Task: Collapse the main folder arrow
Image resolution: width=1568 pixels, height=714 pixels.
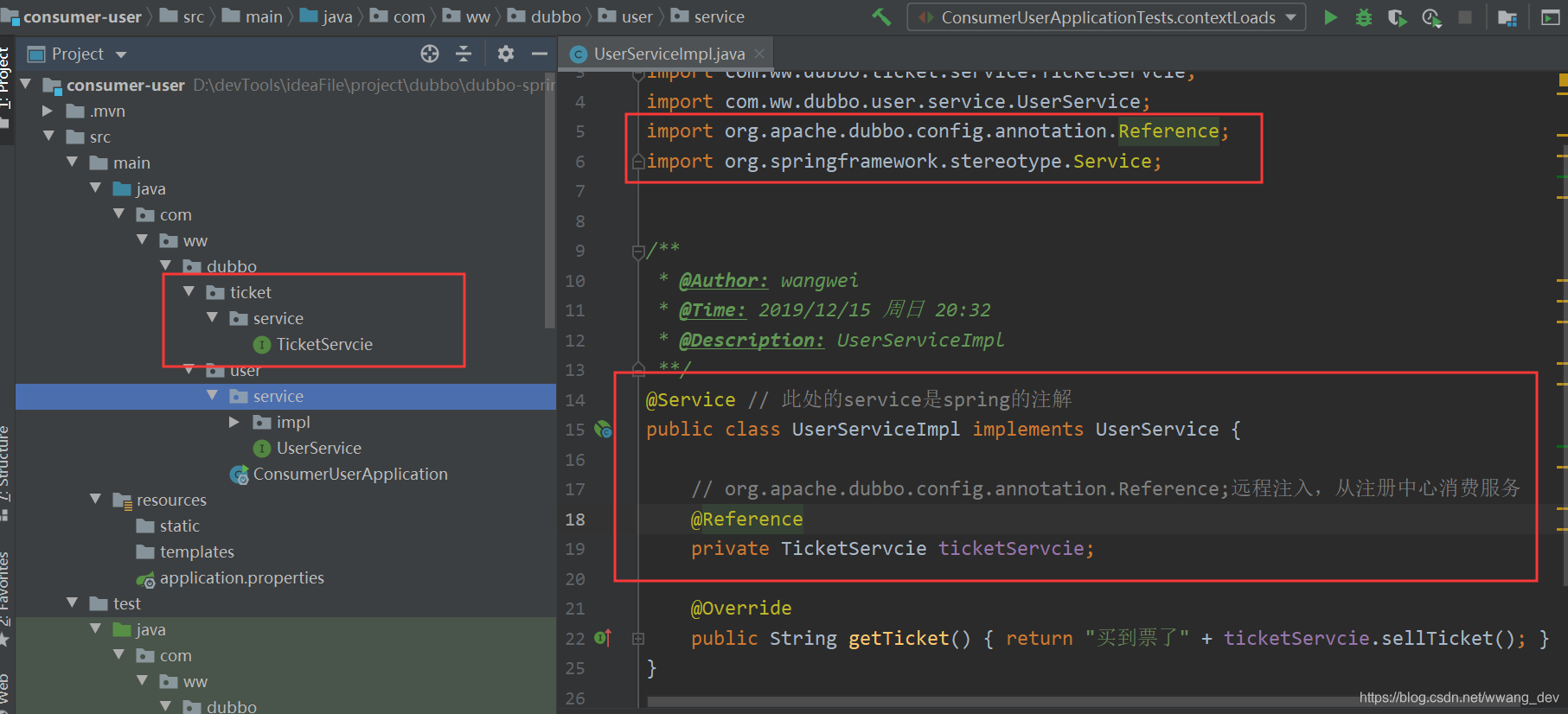Action: [x=73, y=163]
